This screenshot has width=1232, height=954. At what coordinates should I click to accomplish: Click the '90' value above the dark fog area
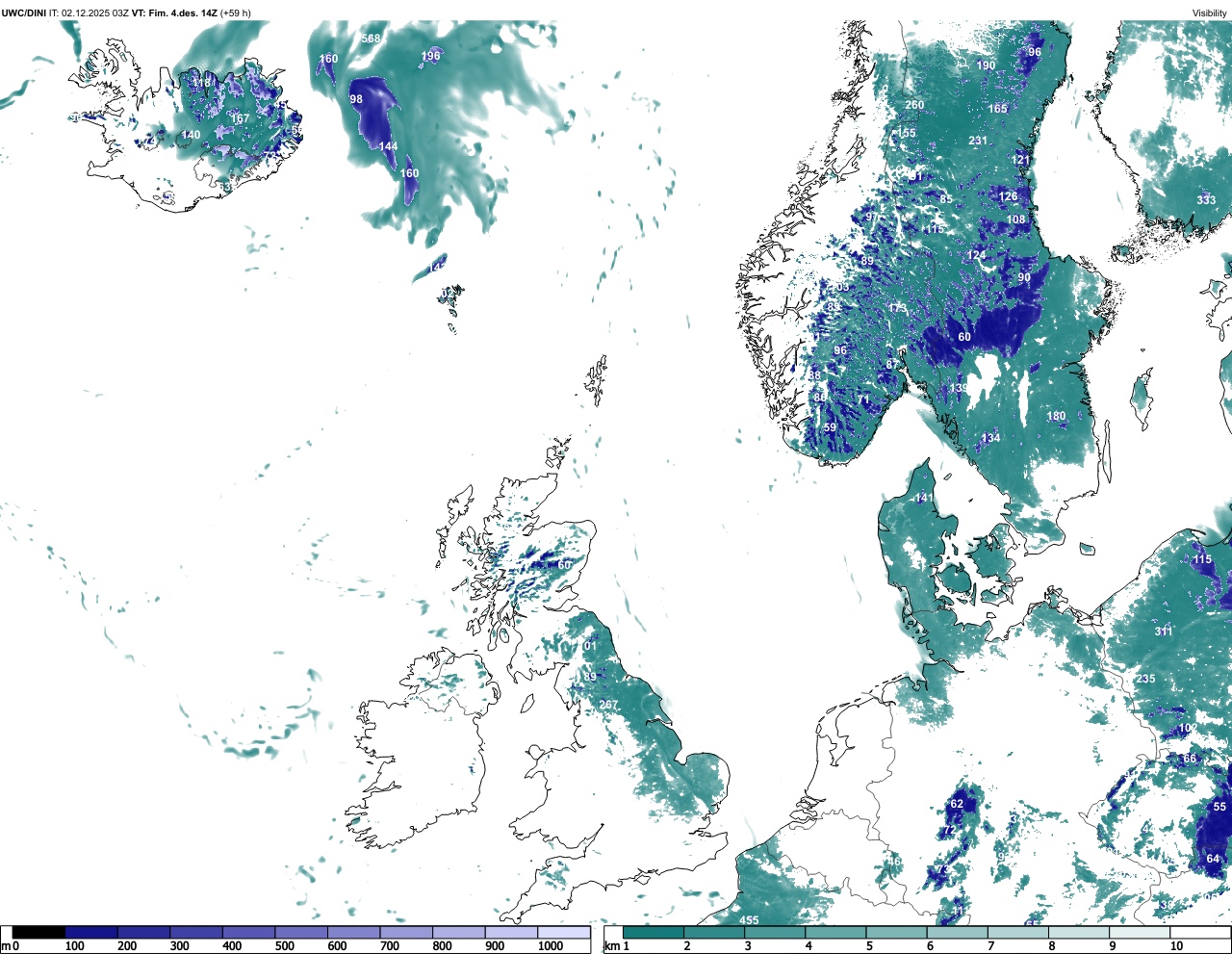coord(1024,277)
